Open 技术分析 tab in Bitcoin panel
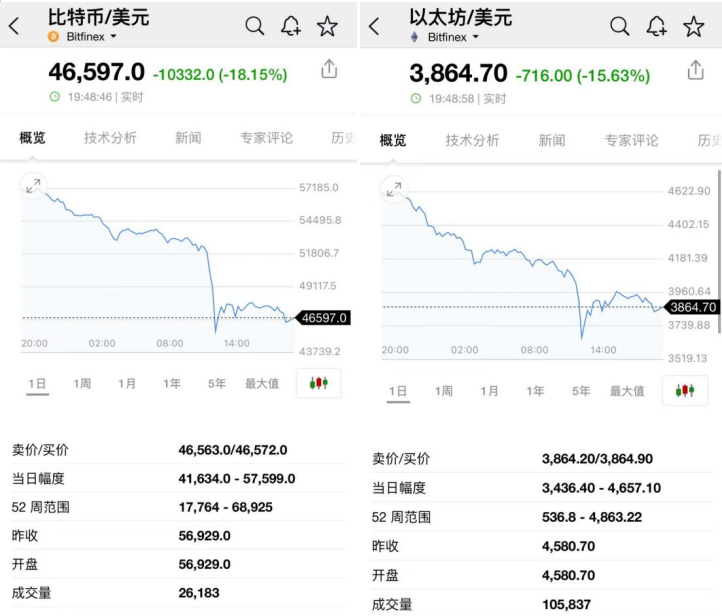Image resolution: width=722 pixels, height=616 pixels. (110, 138)
